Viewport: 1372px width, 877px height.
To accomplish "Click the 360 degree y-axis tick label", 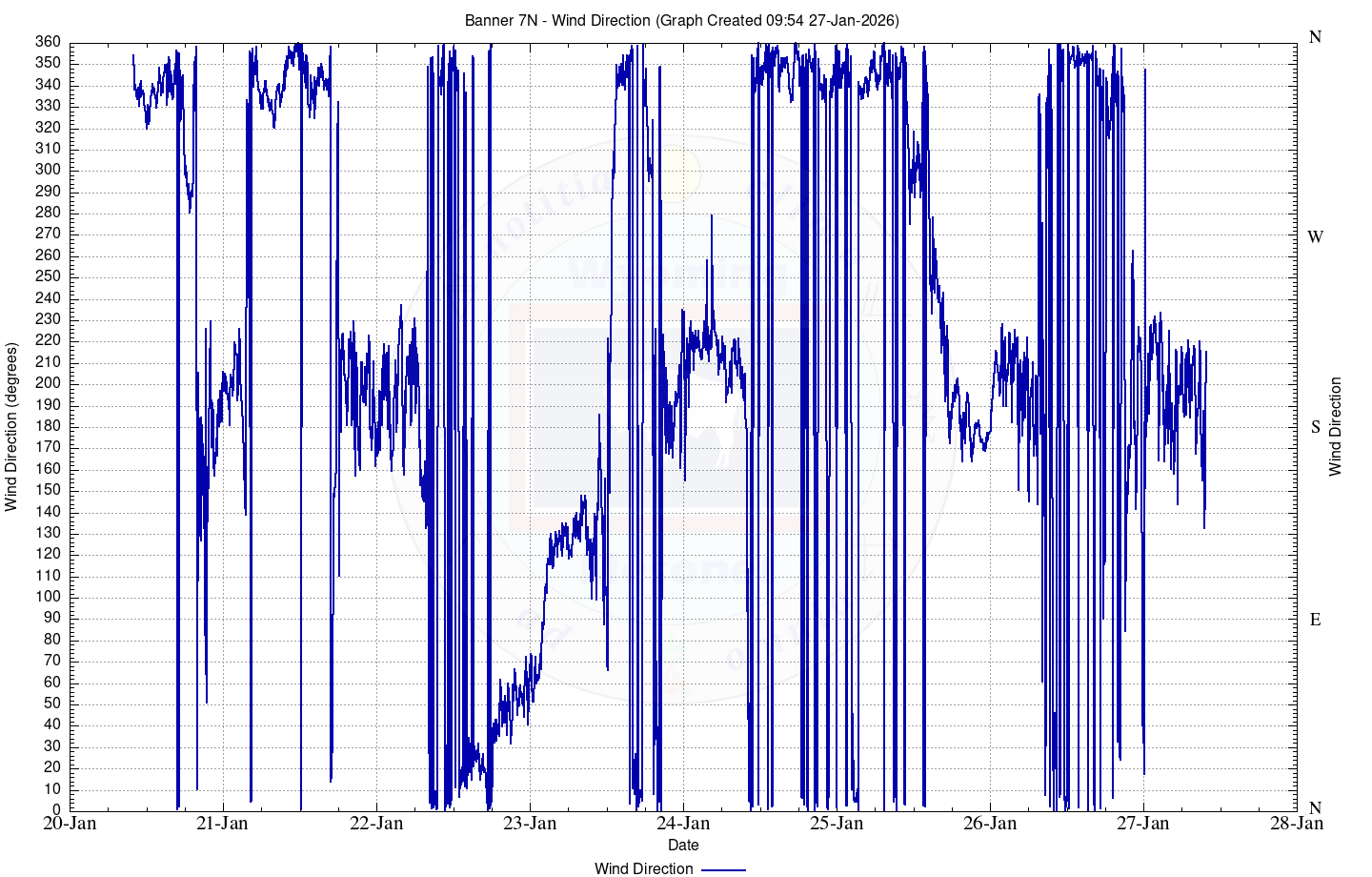I will (x=49, y=42).
